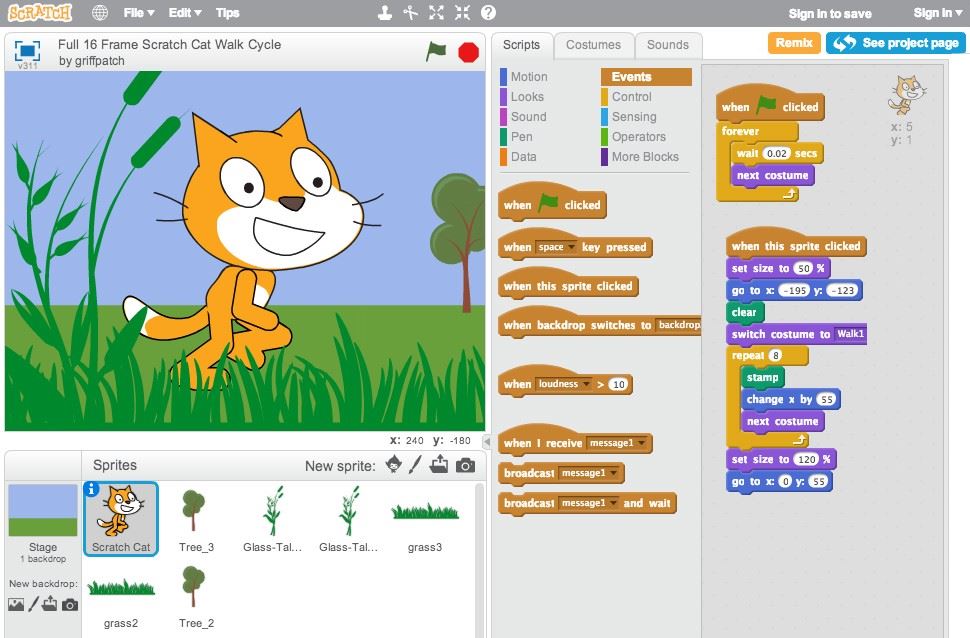Take a new backdrop photo with camera
Image resolution: width=970 pixels, height=638 pixels.
pyautogui.click(x=70, y=605)
